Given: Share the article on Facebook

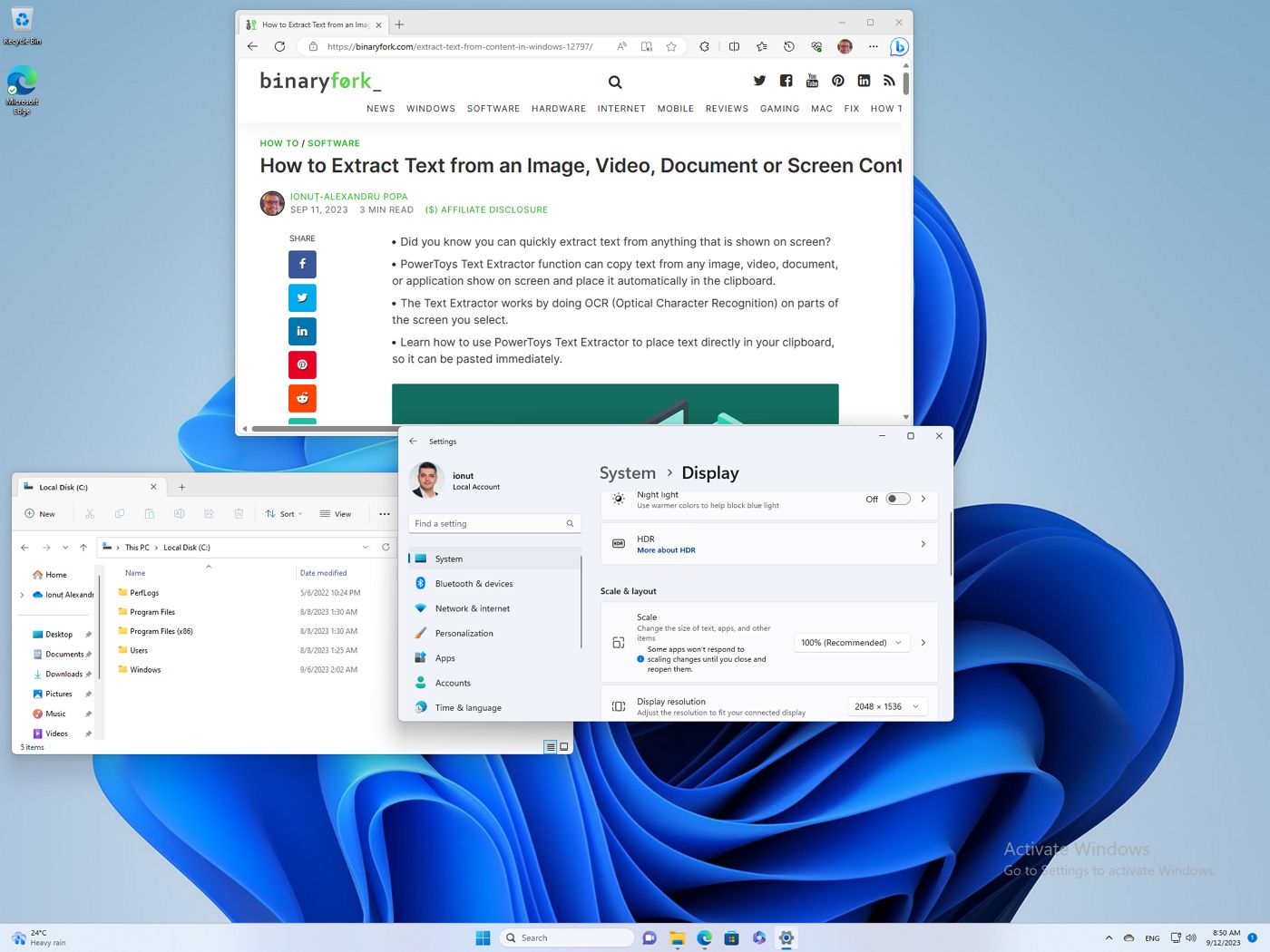Looking at the screenshot, I should (302, 264).
